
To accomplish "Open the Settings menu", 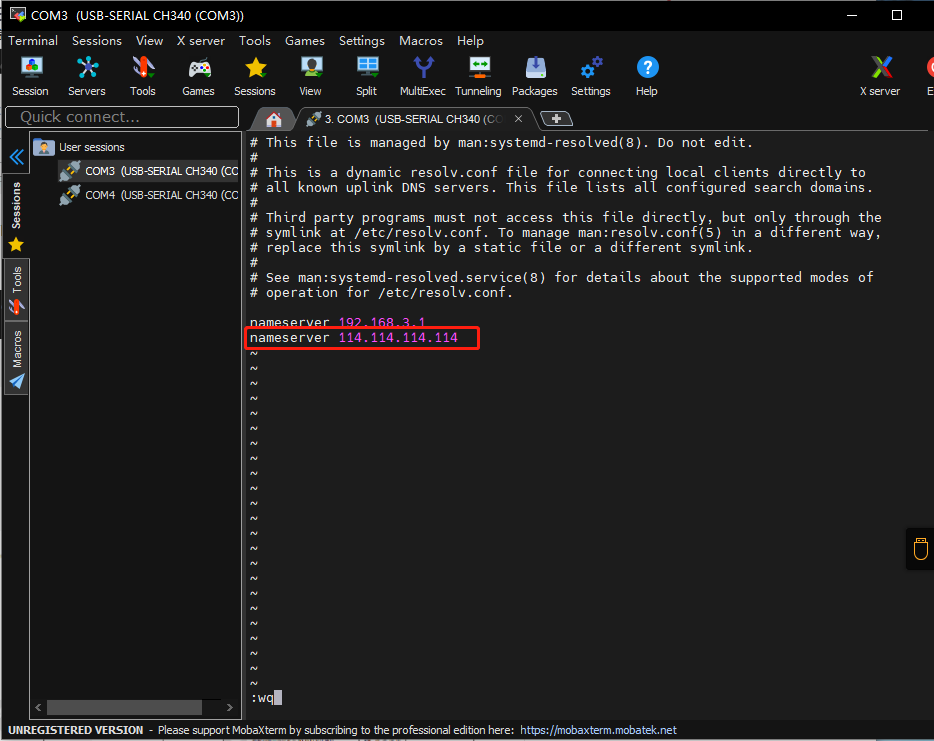I will (x=362, y=41).
